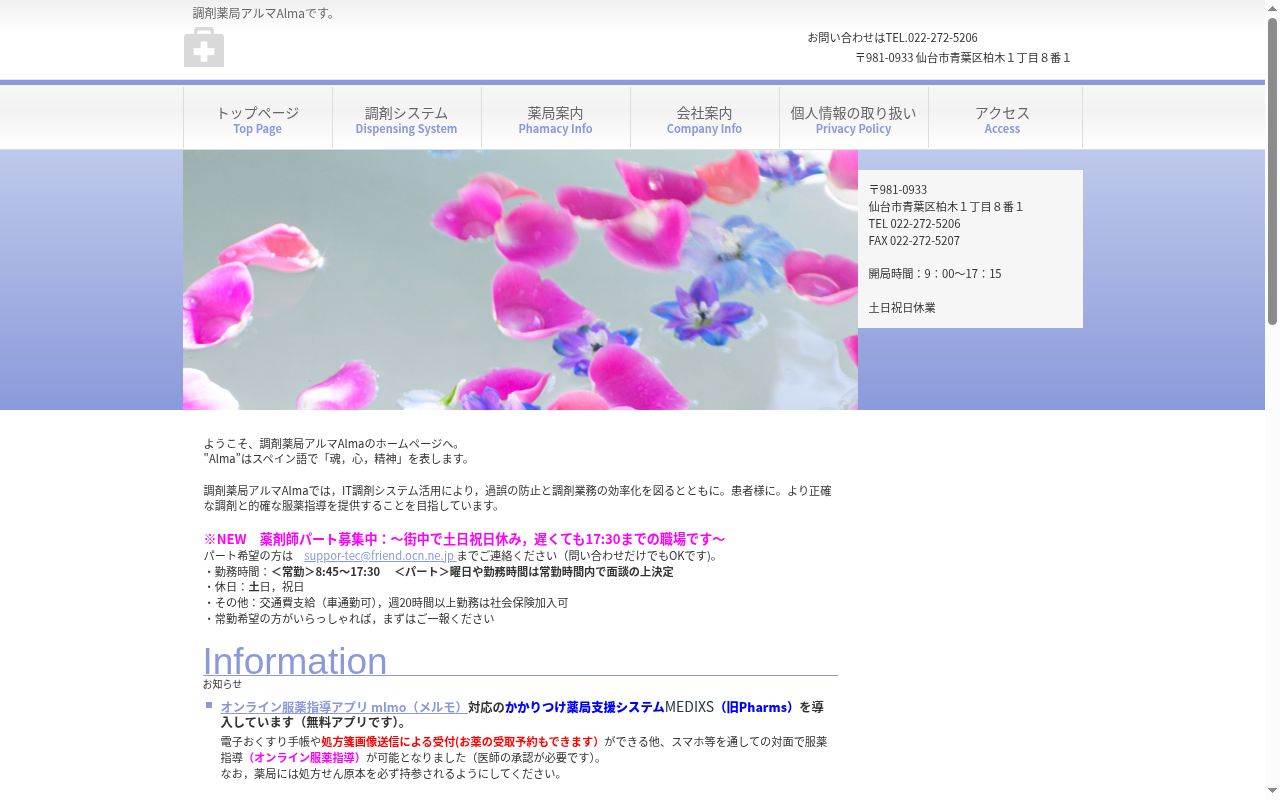Click the blue かかりつけ薬局支援システム text
The image size is (1280, 800).
(585, 707)
